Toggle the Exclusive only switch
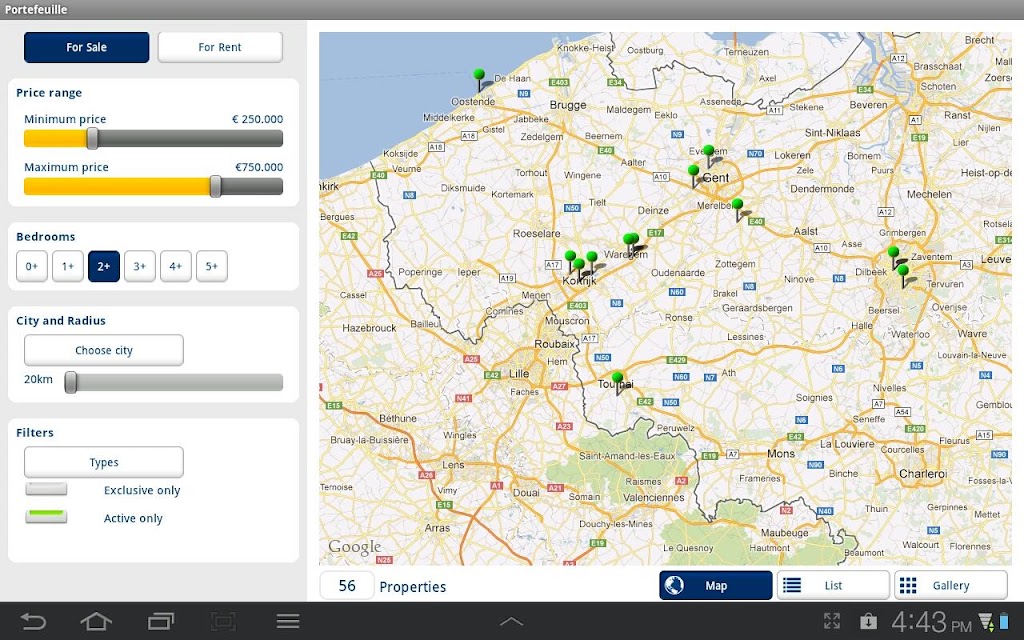The height and width of the screenshot is (640, 1024). click(x=46, y=489)
